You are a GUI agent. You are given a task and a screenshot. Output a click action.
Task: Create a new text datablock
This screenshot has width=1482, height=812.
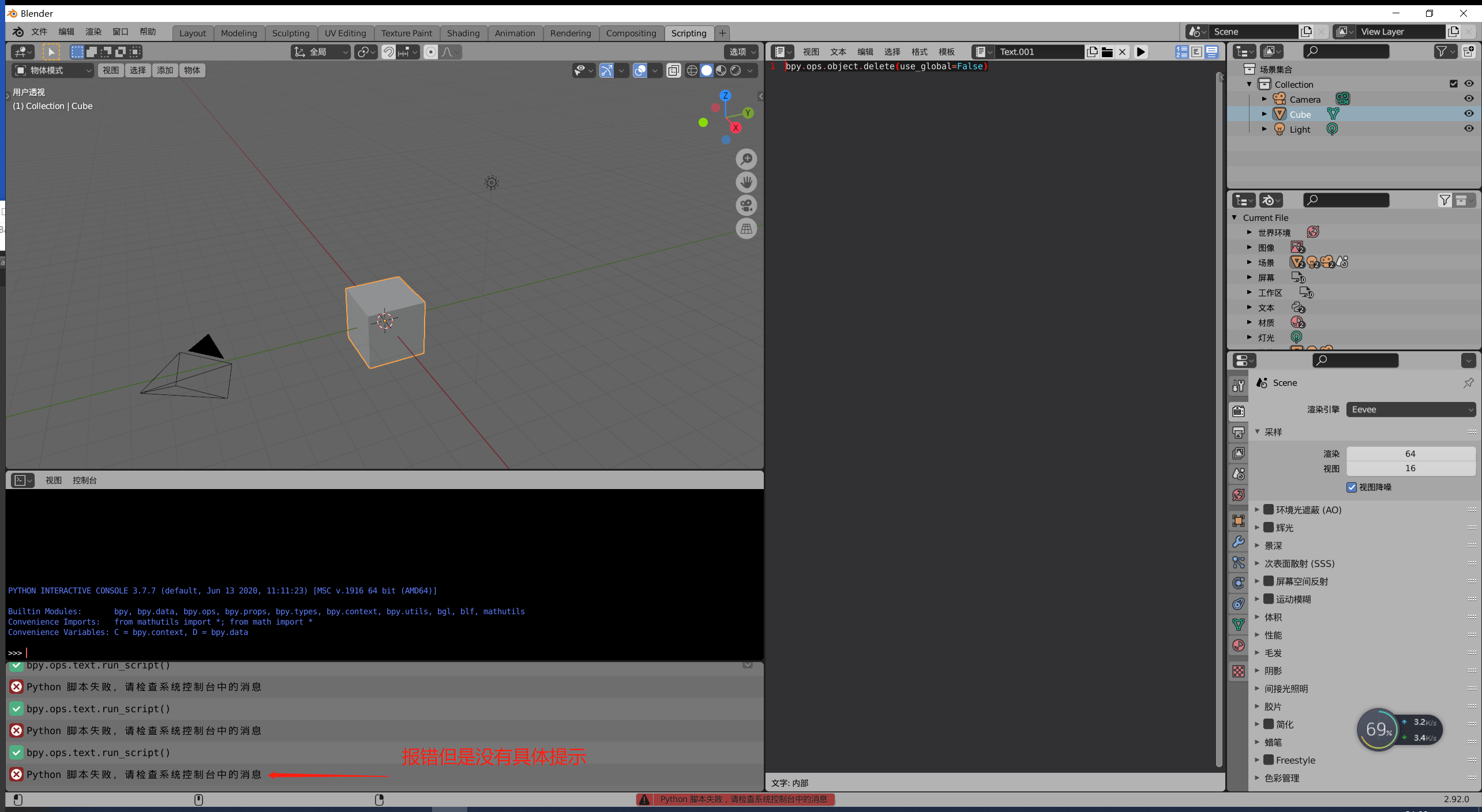point(1092,52)
